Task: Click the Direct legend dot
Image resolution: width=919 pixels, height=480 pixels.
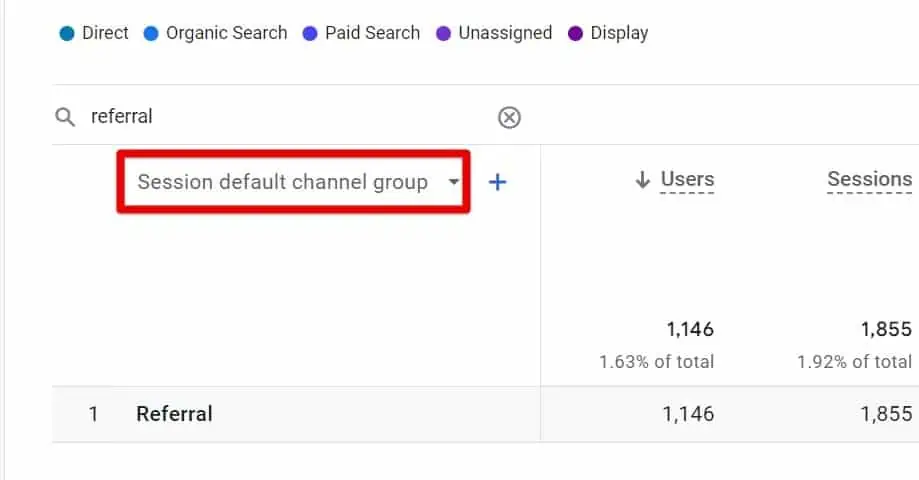Action: click(x=67, y=34)
